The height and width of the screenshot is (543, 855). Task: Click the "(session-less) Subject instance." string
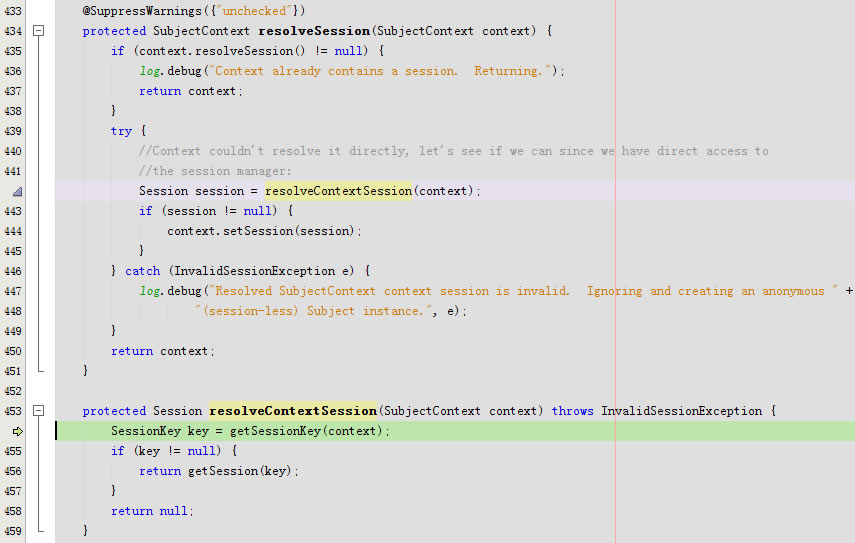[314, 311]
